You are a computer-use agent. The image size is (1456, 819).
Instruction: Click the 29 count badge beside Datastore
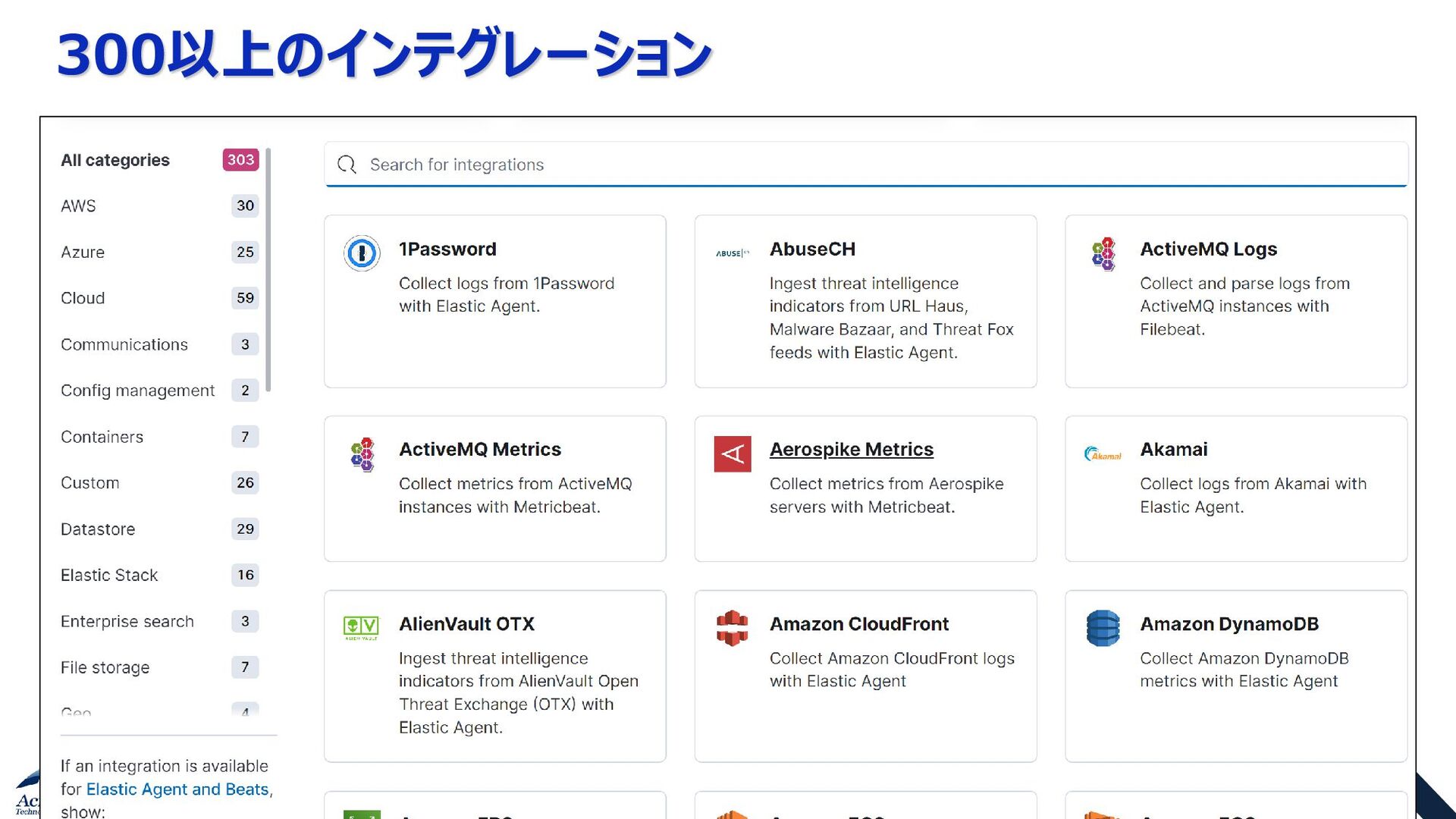click(245, 529)
